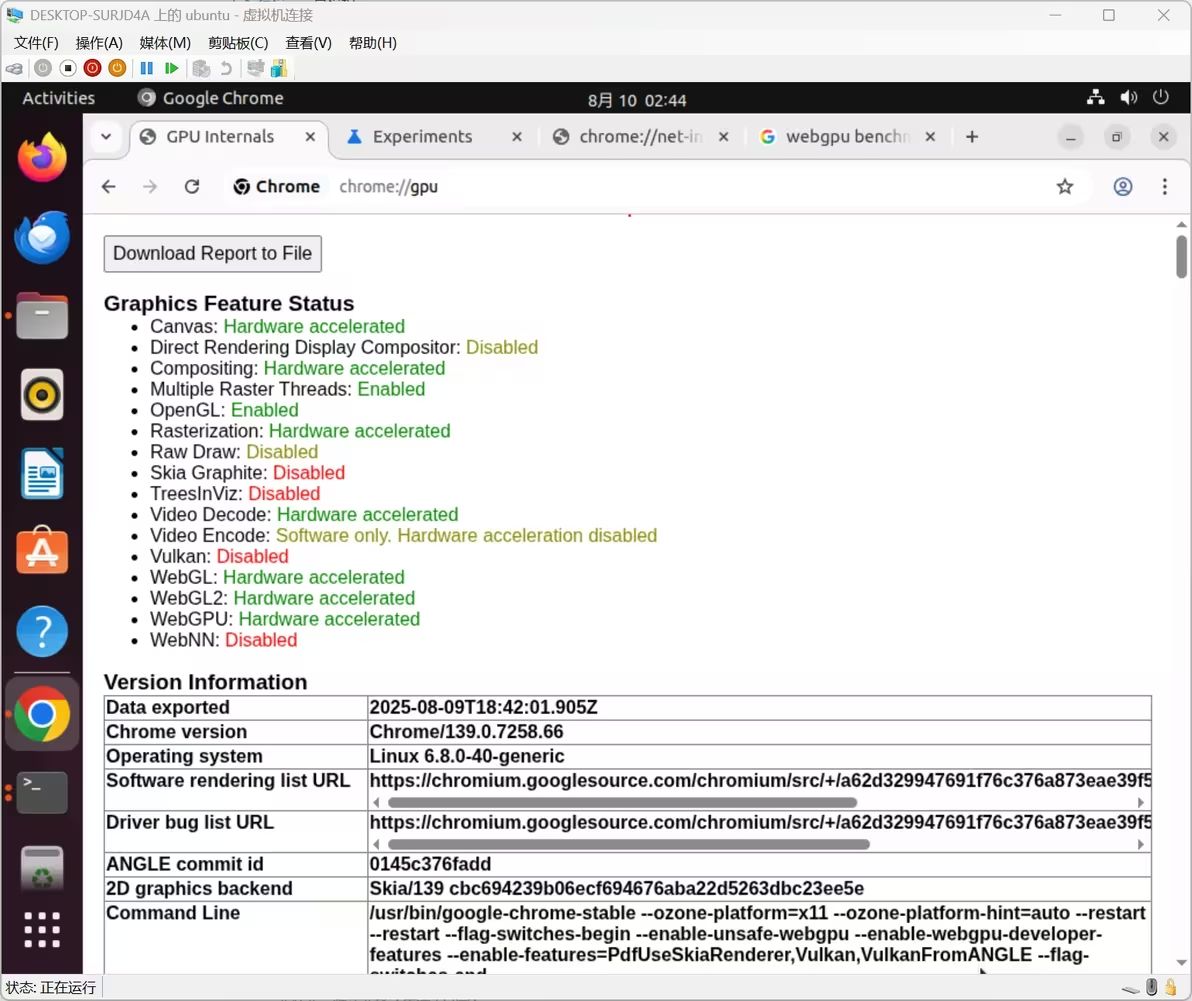The width and height of the screenshot is (1192, 1001).
Task: Open the 媒体(M) menu
Action: click(x=165, y=43)
